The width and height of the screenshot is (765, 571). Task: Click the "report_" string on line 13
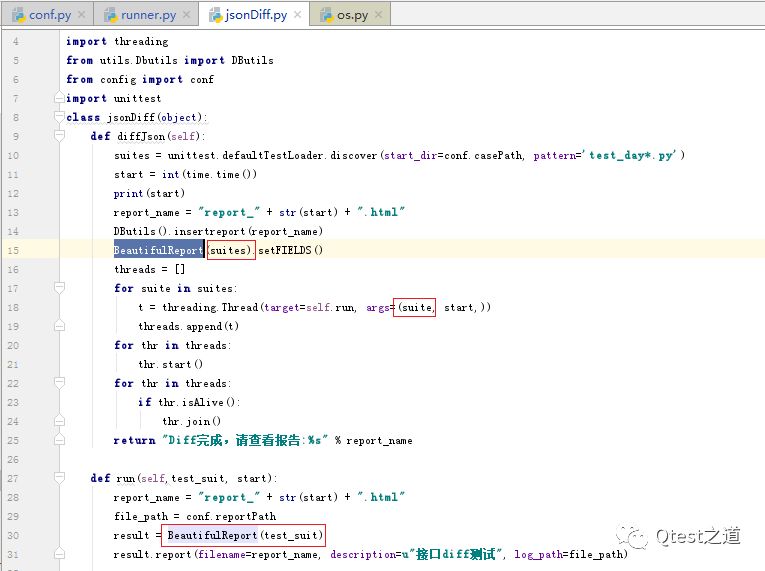[229, 212]
